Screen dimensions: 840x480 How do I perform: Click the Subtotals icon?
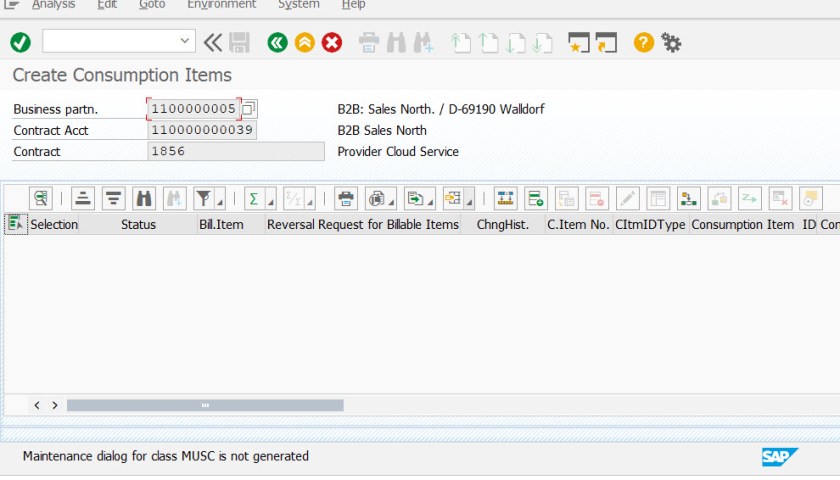[x=294, y=199]
